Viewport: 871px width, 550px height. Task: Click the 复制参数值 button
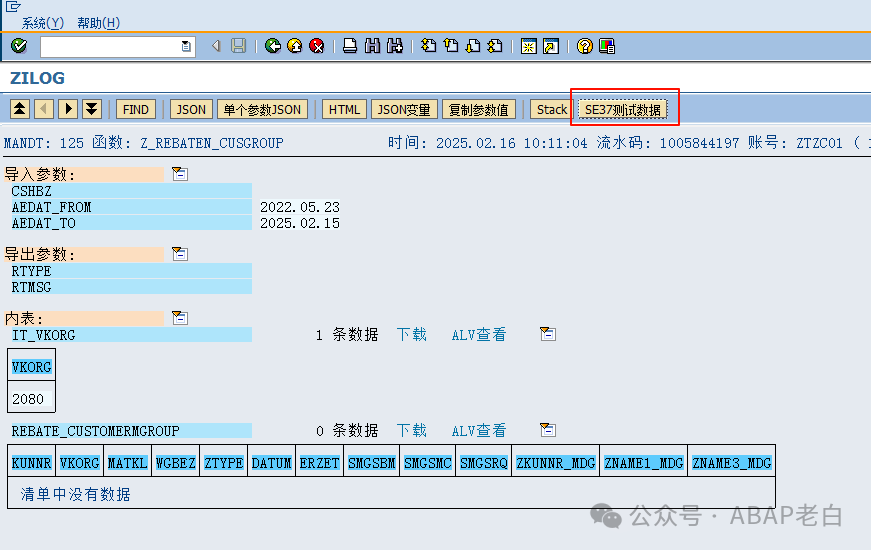(478, 109)
